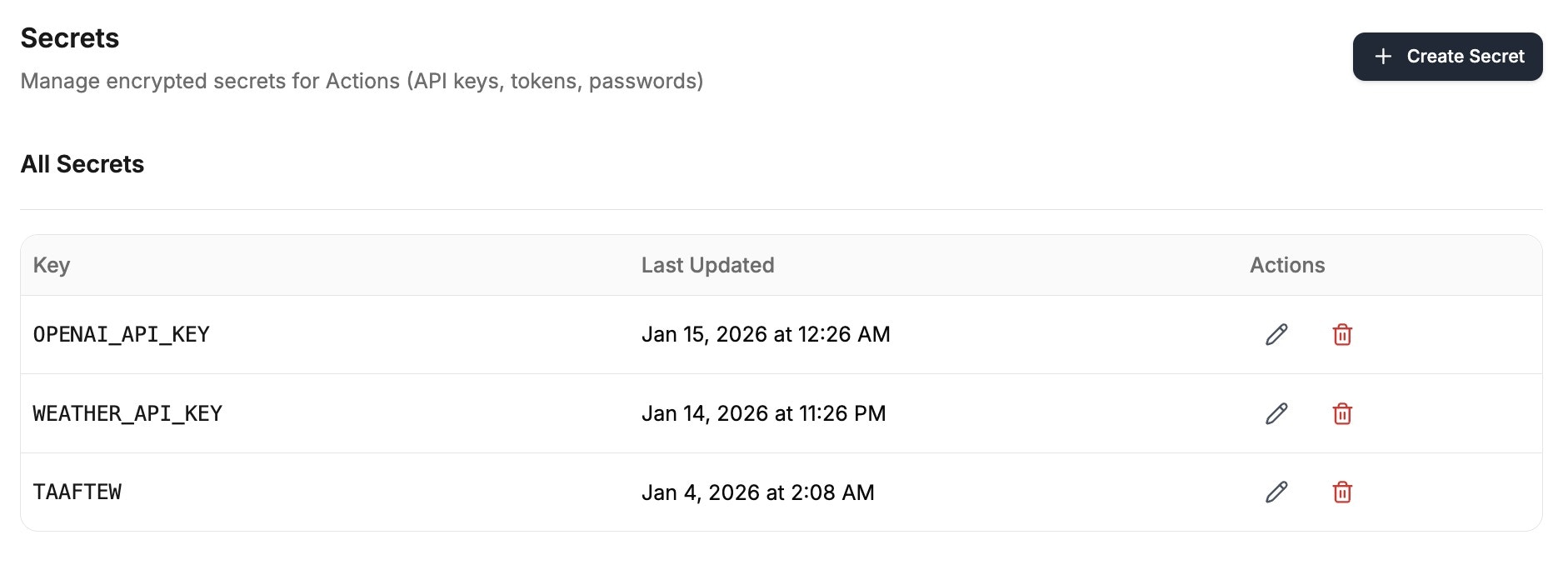Click the All Secrets section heading
The width and height of the screenshot is (1568, 575).
click(x=82, y=164)
